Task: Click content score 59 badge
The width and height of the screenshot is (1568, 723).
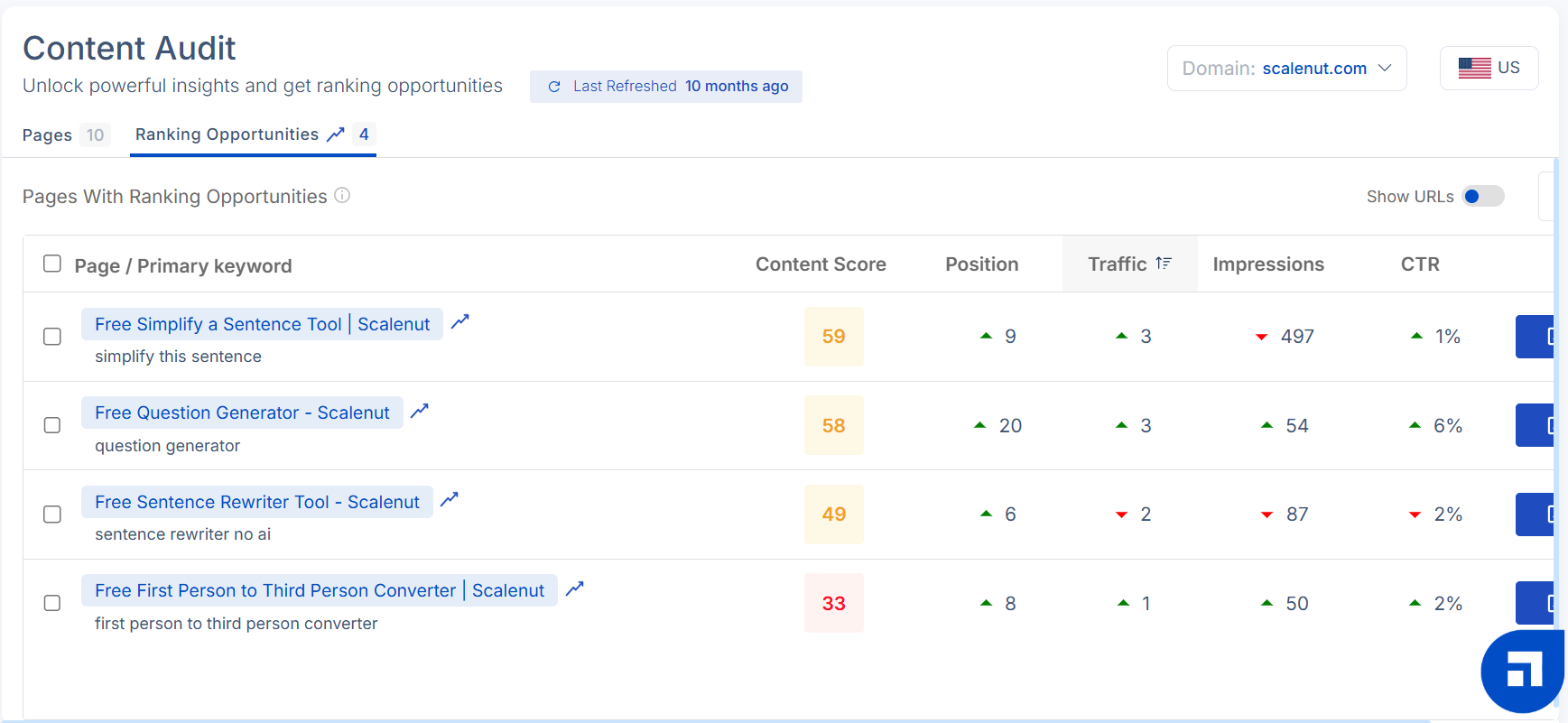Action: pos(834,337)
